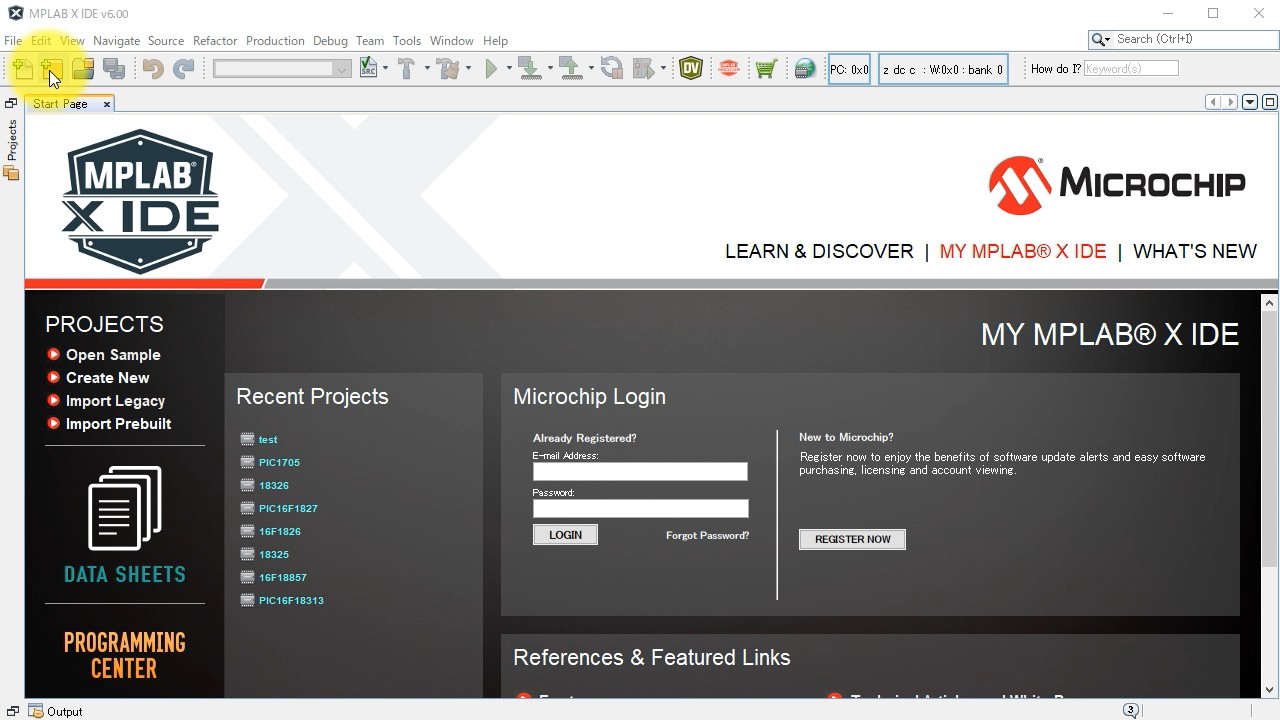Open the Navigate menu
The height and width of the screenshot is (720, 1280).
[116, 41]
